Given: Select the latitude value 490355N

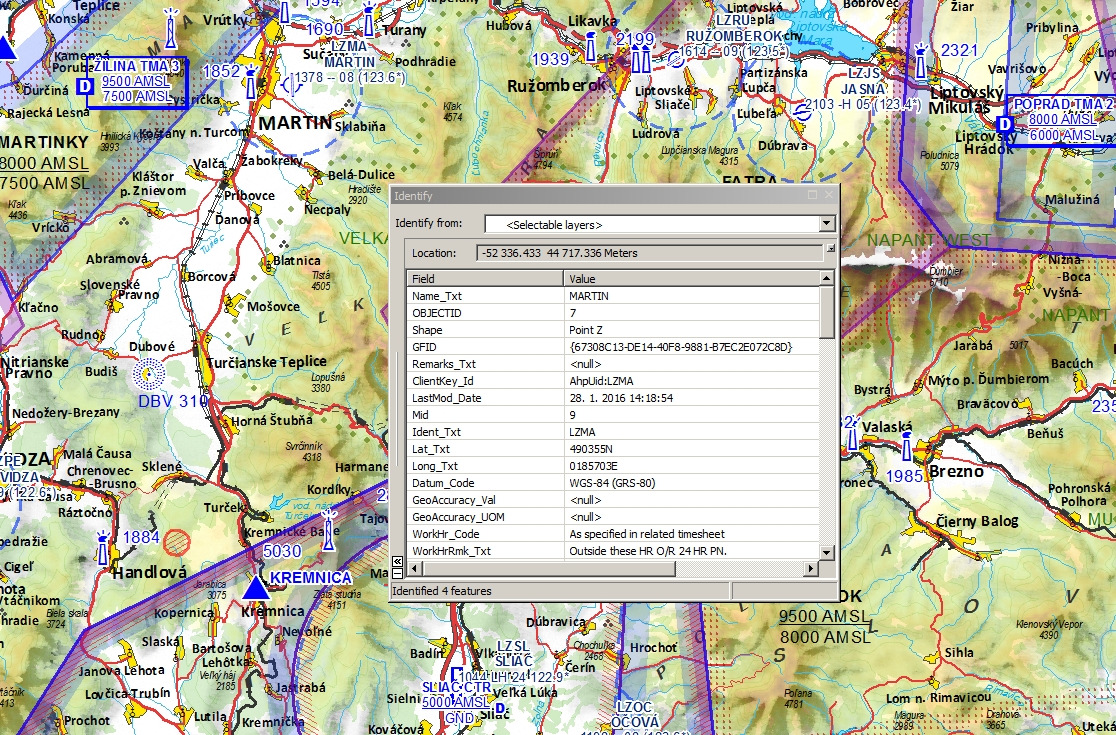Looking at the screenshot, I should 591,450.
